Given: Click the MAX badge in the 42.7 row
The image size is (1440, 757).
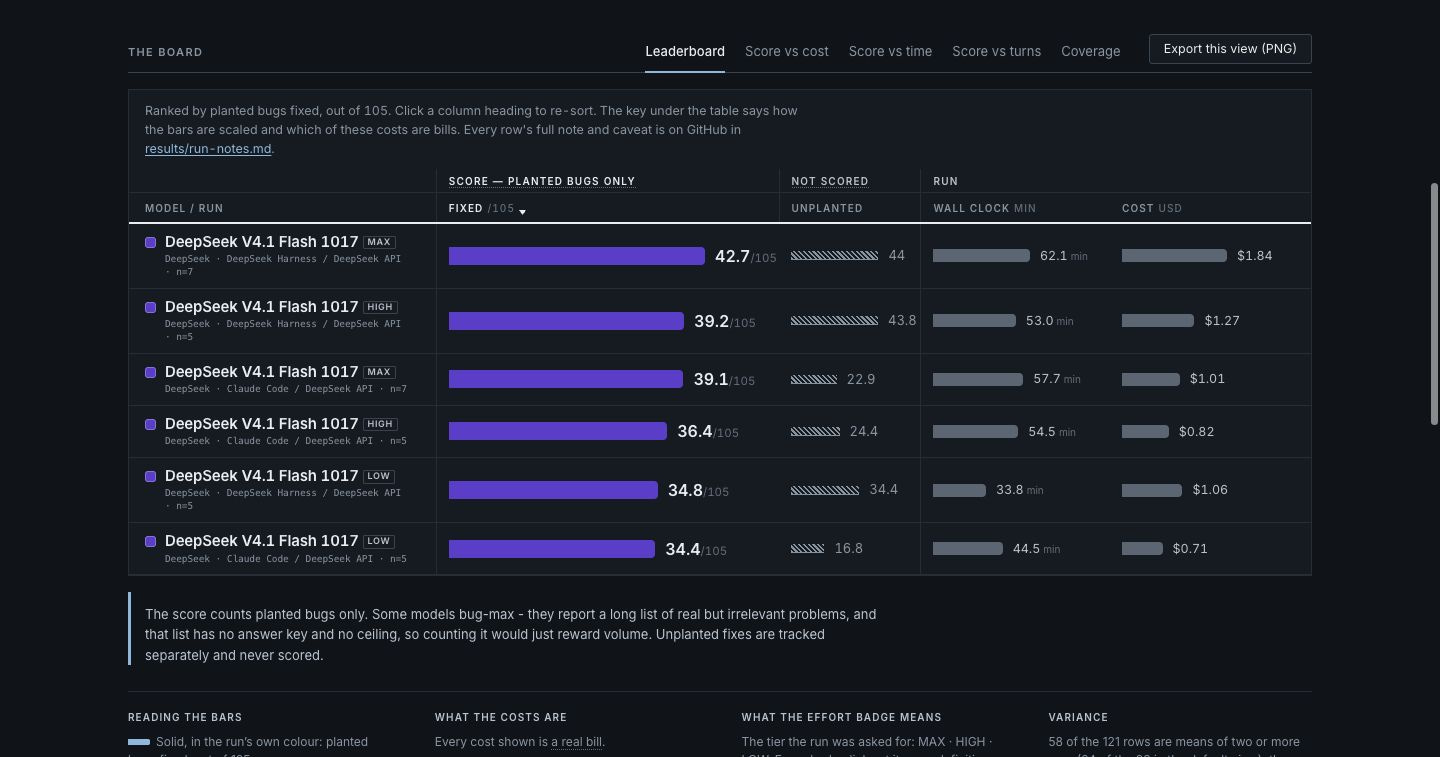Looking at the screenshot, I should (379, 242).
